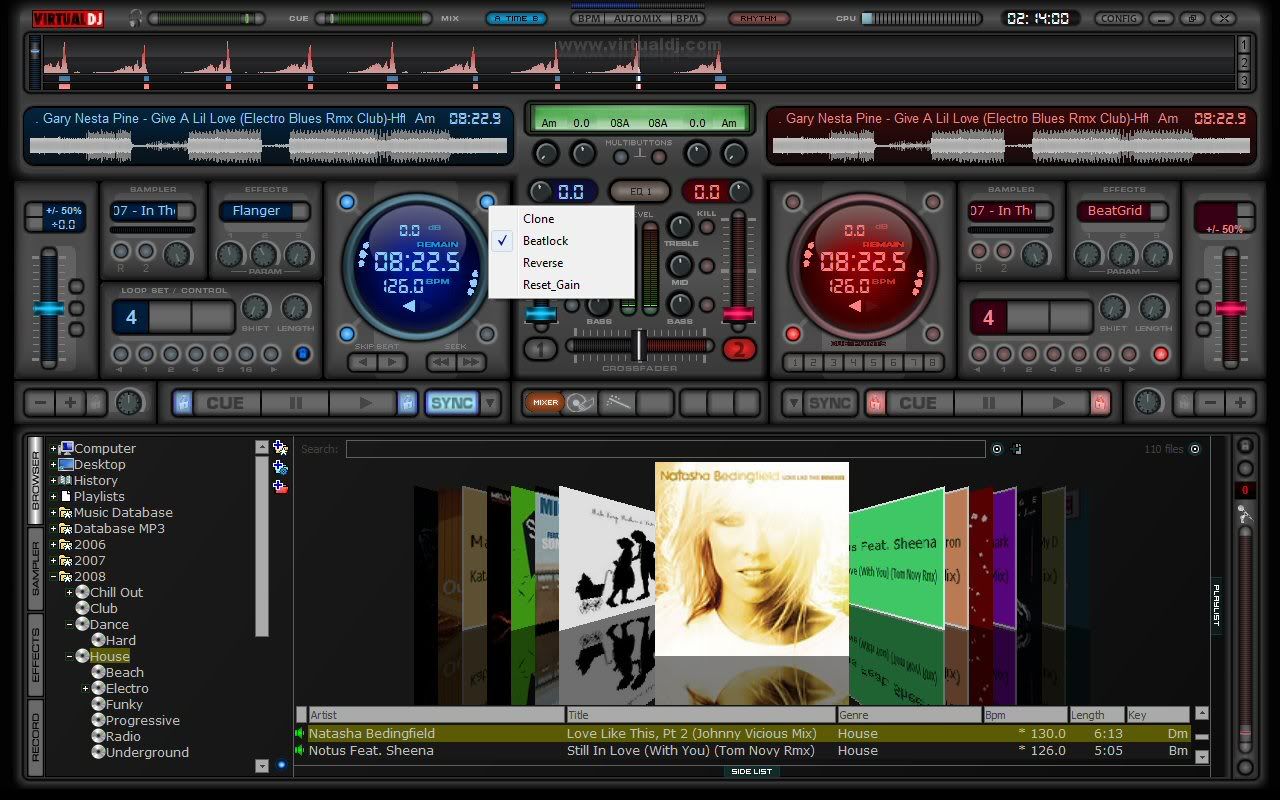1280x800 pixels.
Task: Open the BeatGrid effect dropdown
Action: pyautogui.click(x=1158, y=211)
